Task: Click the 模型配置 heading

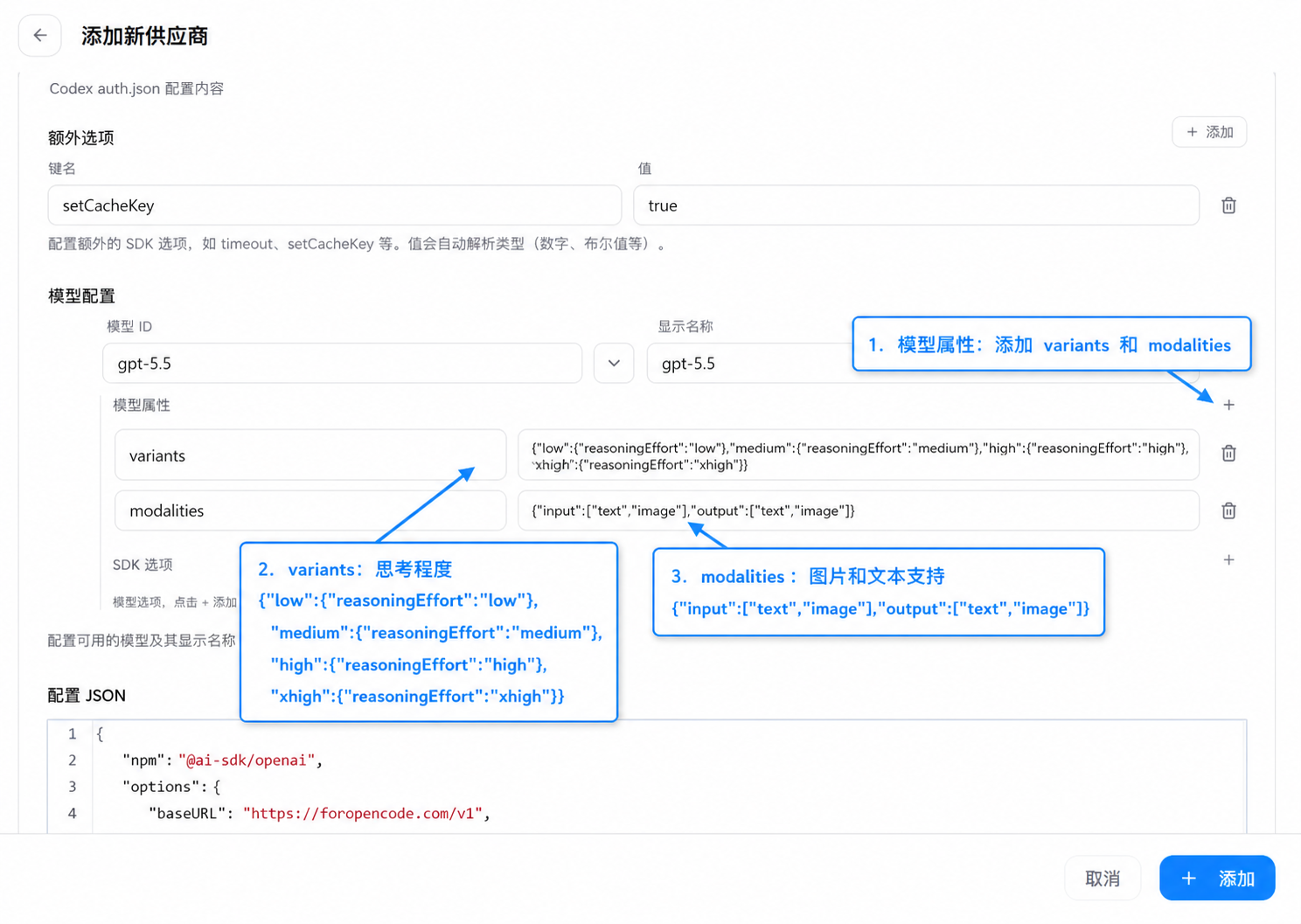Action: click(81, 296)
